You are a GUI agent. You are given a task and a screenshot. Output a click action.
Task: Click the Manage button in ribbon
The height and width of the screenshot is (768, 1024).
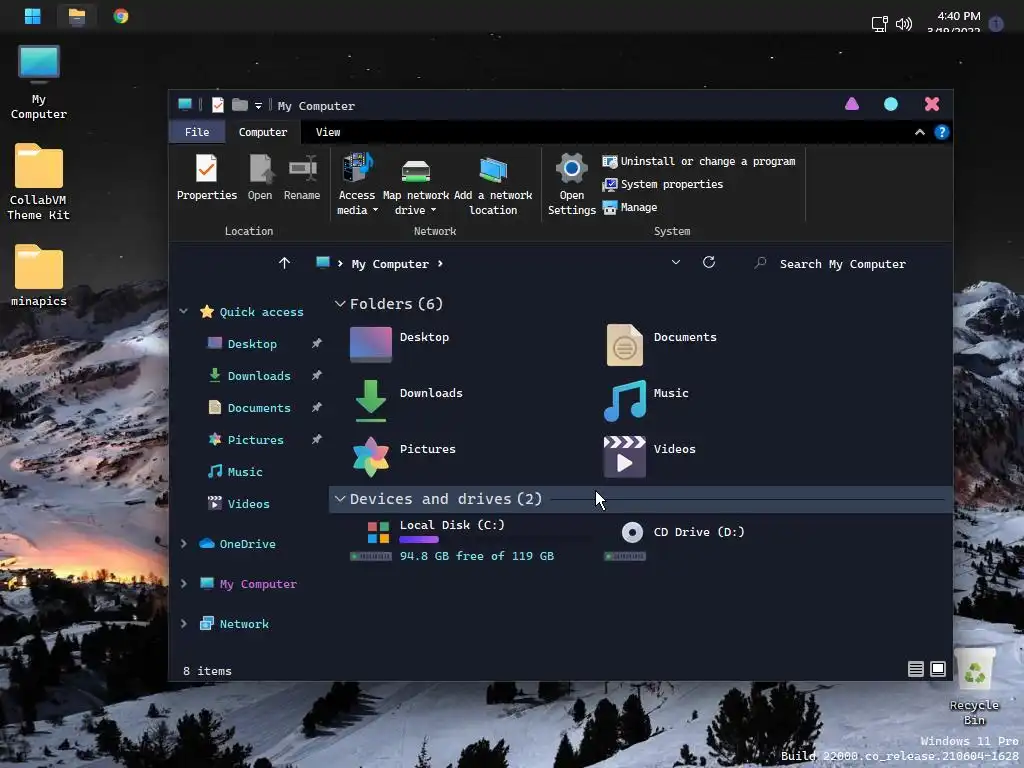[x=630, y=207]
